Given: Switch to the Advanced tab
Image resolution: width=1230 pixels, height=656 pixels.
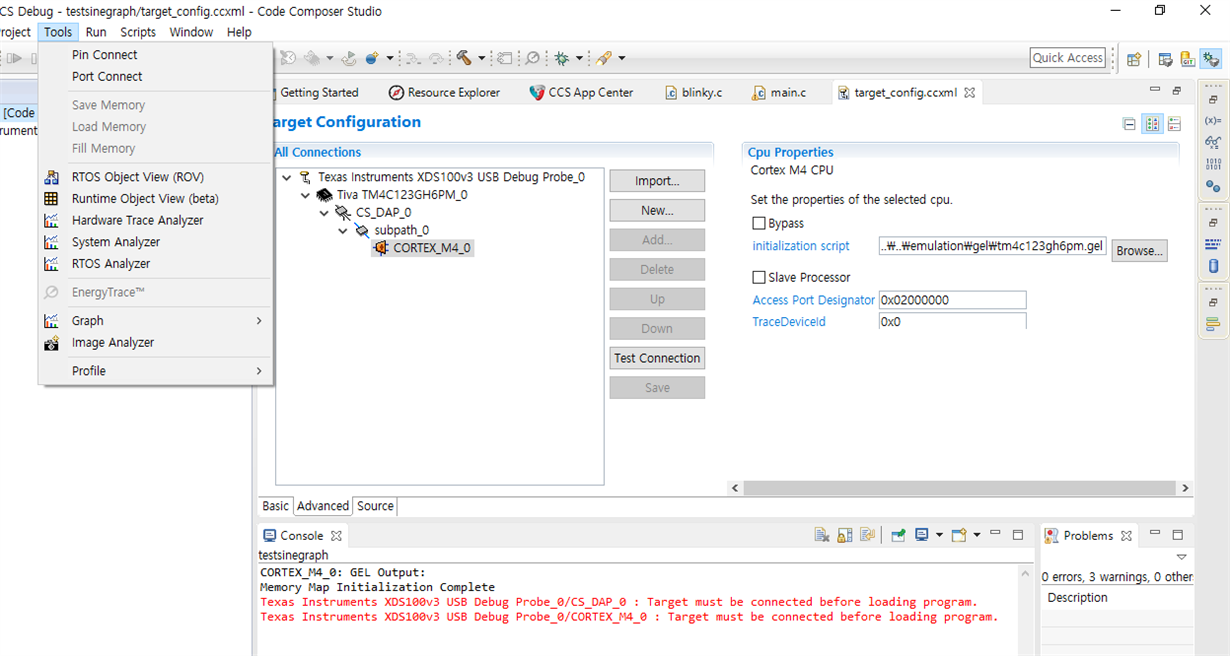Looking at the screenshot, I should click(323, 506).
